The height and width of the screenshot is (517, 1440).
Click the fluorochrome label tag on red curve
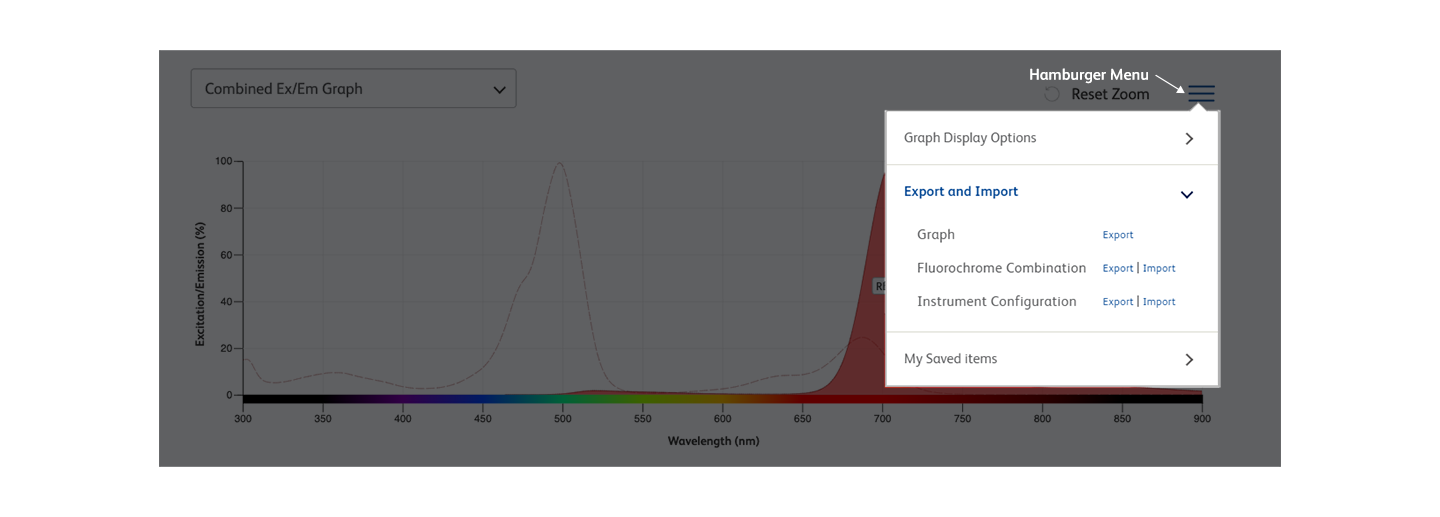point(879,286)
